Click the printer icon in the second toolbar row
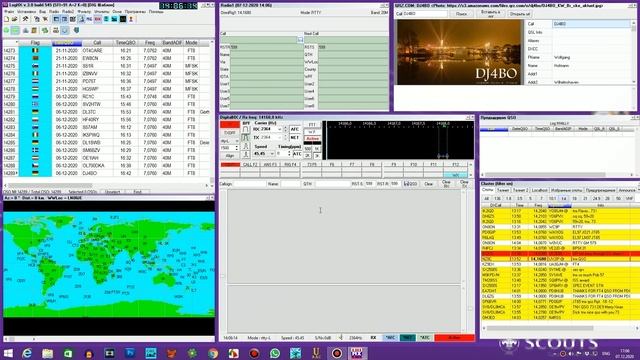 click(x=56, y=31)
